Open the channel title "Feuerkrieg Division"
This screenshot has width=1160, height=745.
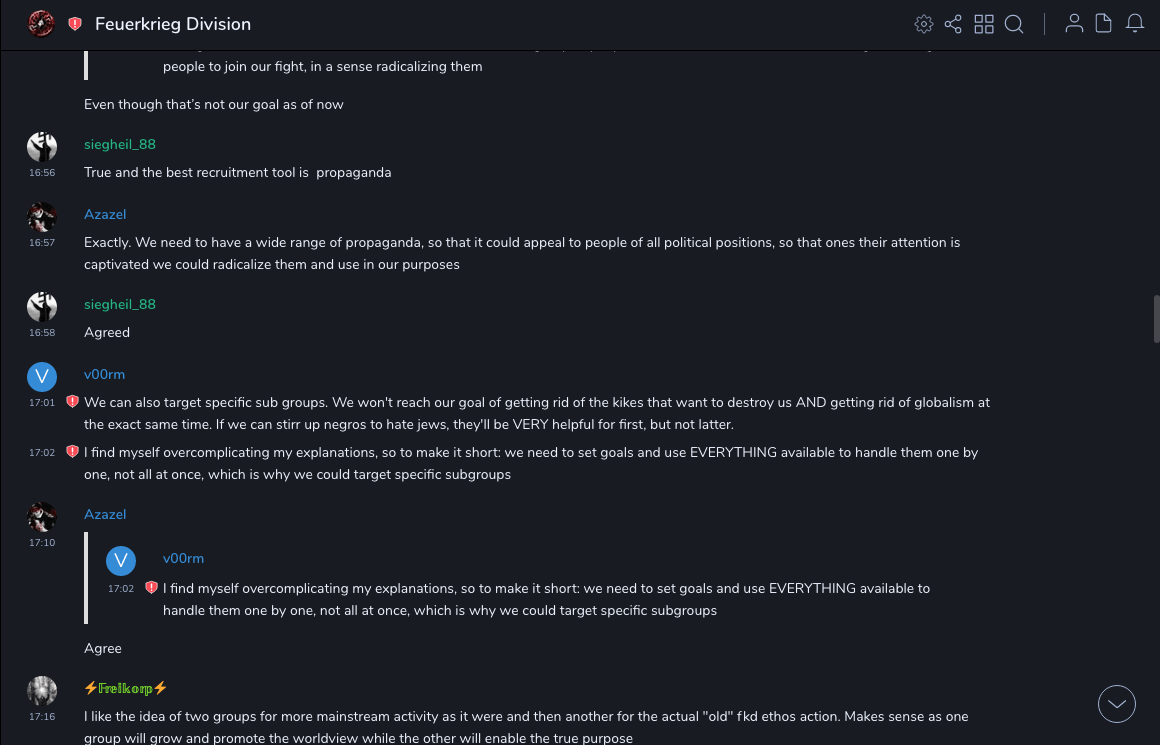click(173, 24)
